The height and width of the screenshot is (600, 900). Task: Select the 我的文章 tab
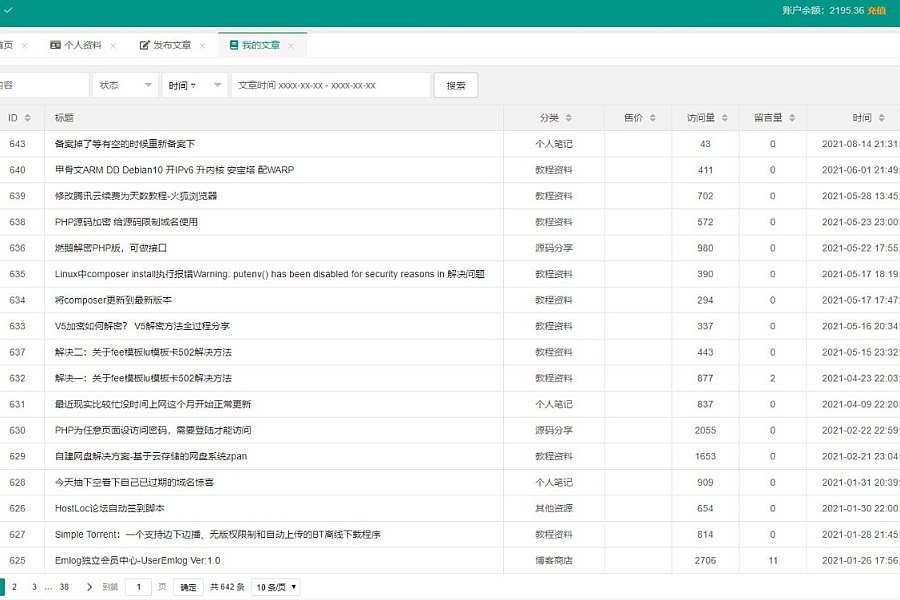point(261,45)
